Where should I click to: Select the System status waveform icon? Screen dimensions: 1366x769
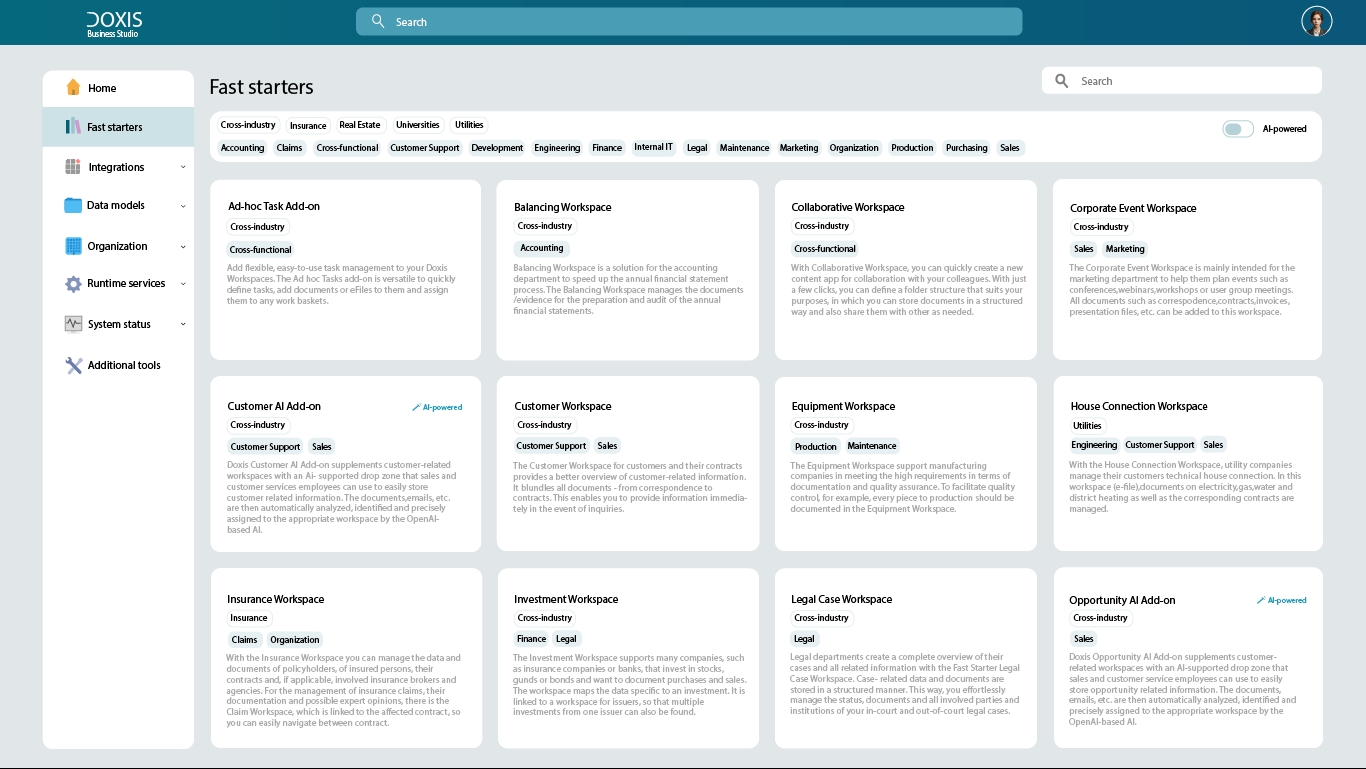(x=73, y=324)
